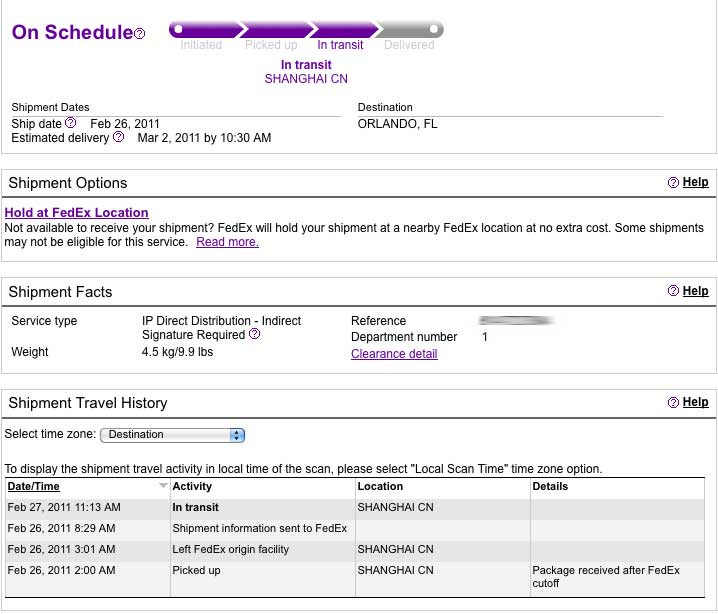Click the Help link in Shipment Options
Image resolution: width=718 pixels, height=614 pixels.
coord(695,182)
